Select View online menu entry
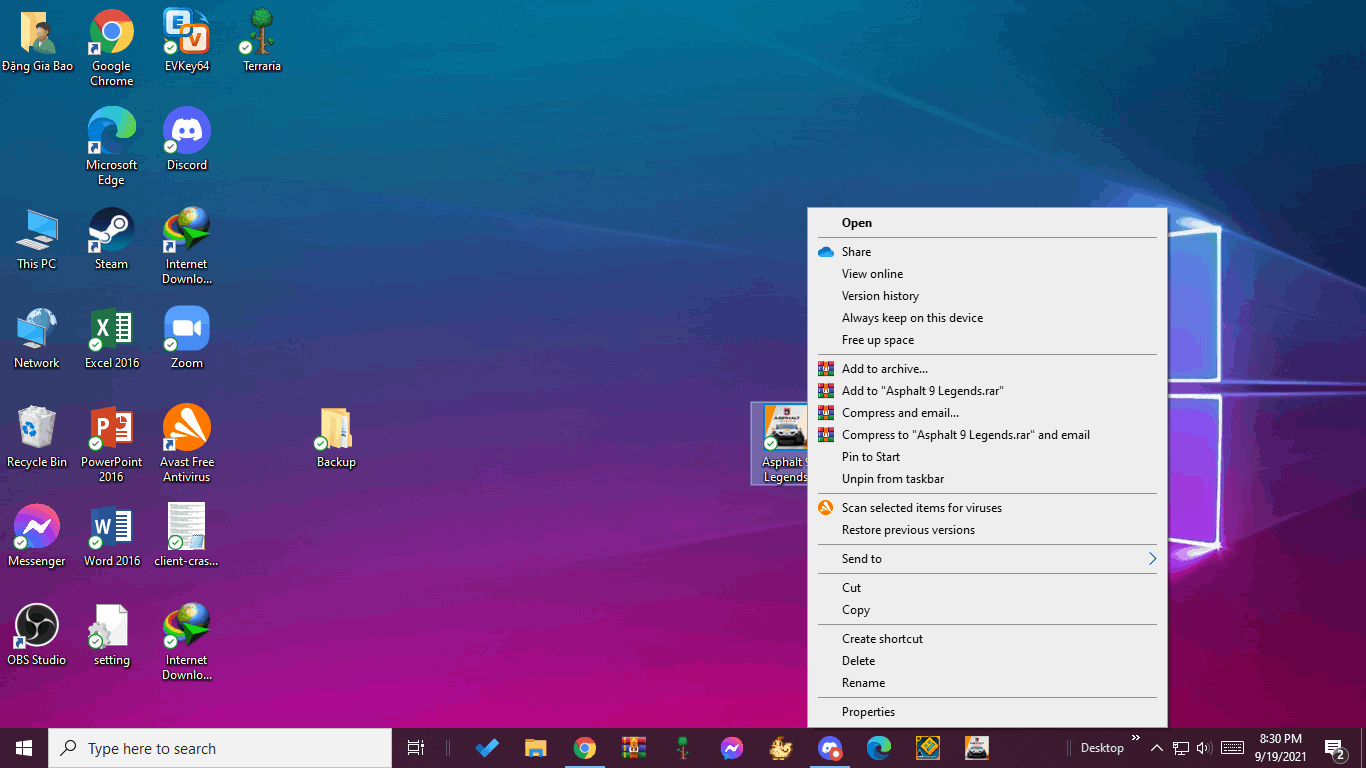Screen dimensions: 1366x768 tap(987, 274)
